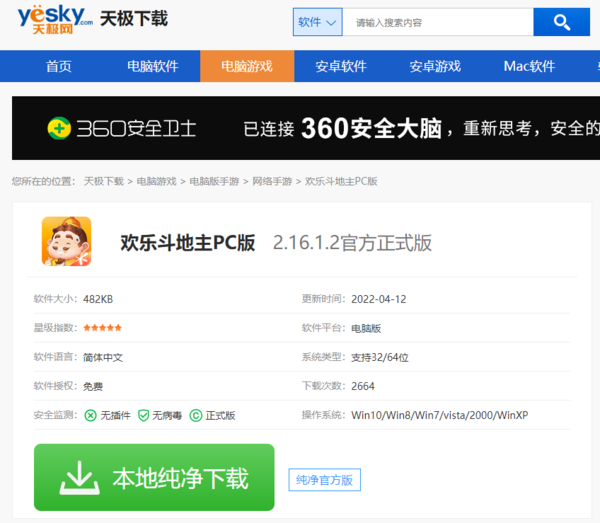This screenshot has height=523, width=600.
Task: Open the 首页 navigation tab
Action: (x=59, y=66)
